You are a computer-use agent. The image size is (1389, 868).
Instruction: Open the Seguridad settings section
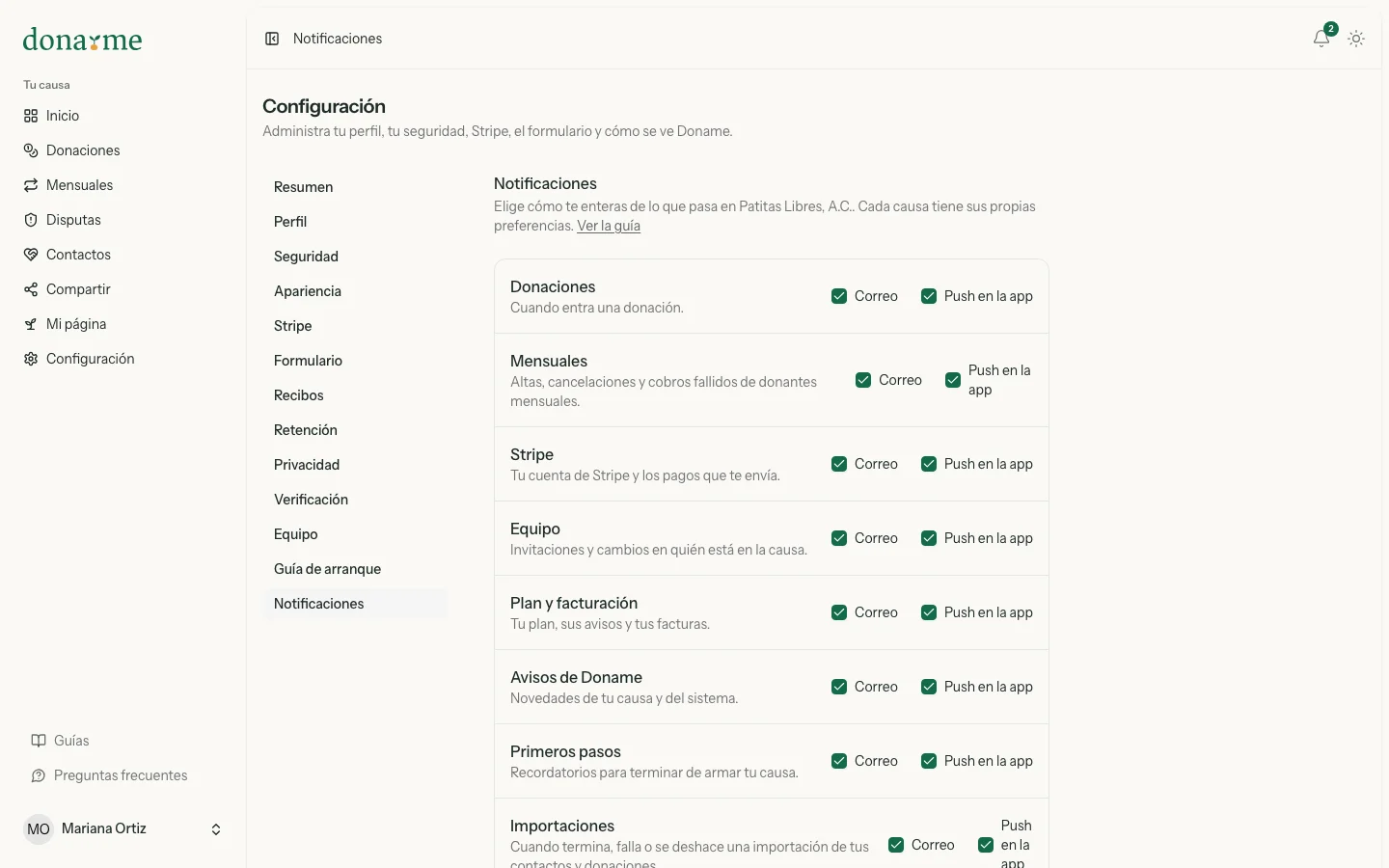357,257
